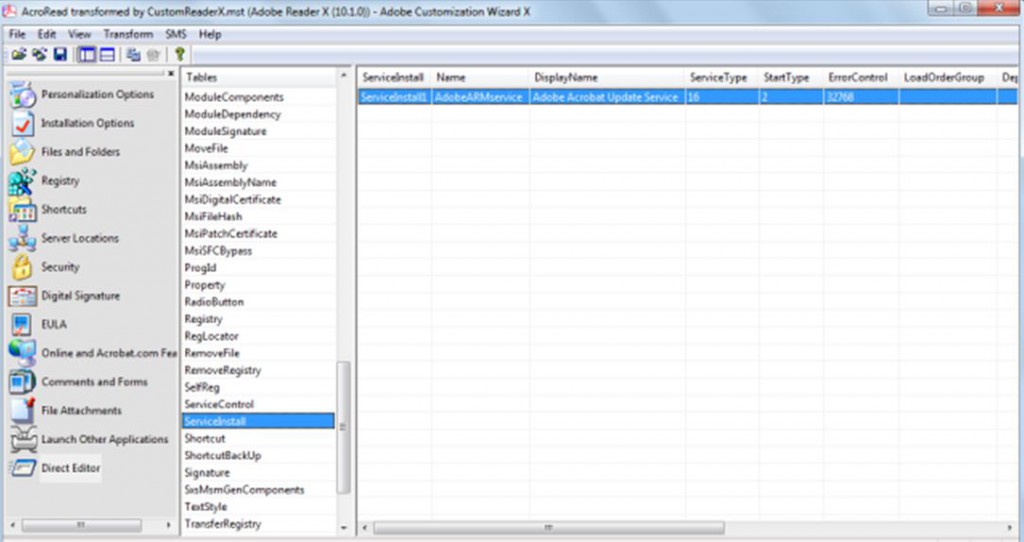This screenshot has width=1024, height=542.
Task: Open the Help menu
Action: tap(210, 34)
